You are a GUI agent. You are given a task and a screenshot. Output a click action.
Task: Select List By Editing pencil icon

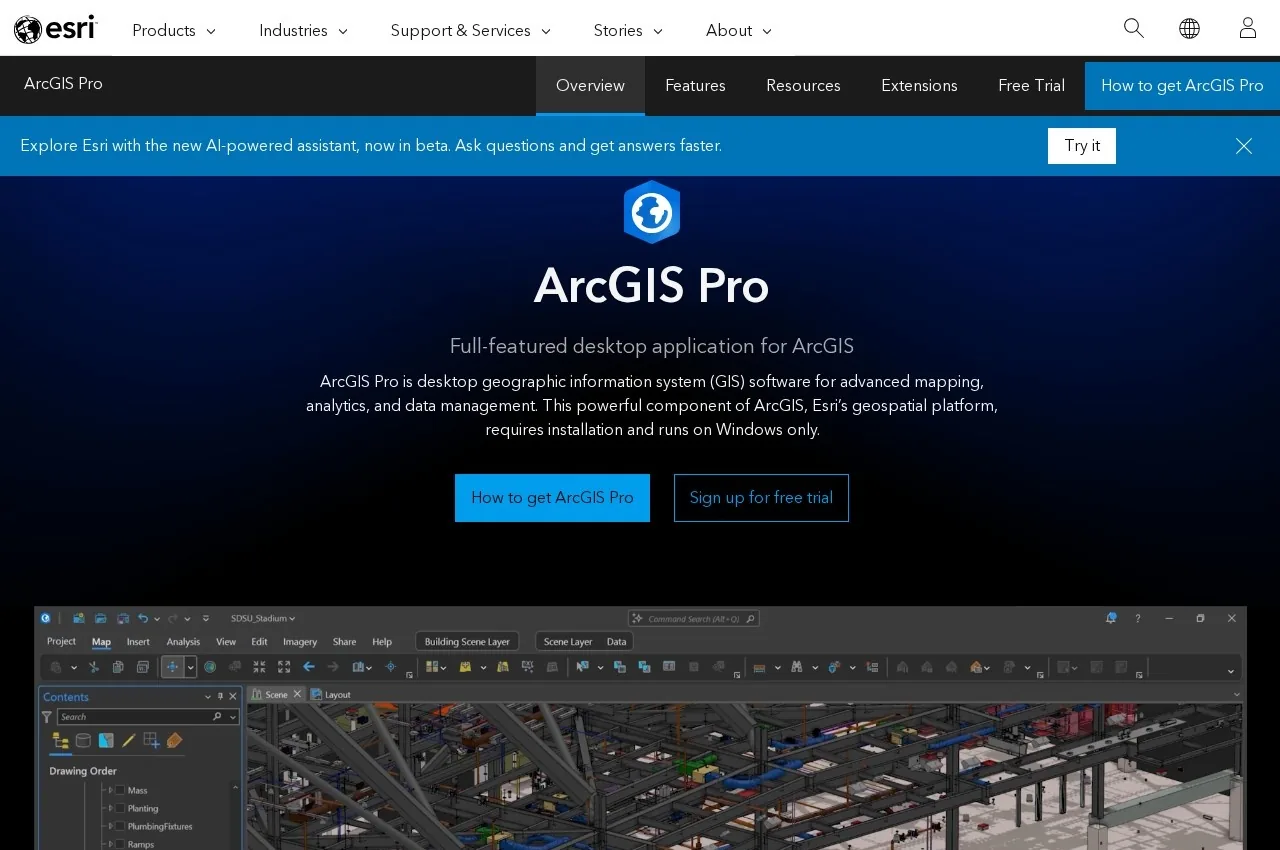point(128,741)
